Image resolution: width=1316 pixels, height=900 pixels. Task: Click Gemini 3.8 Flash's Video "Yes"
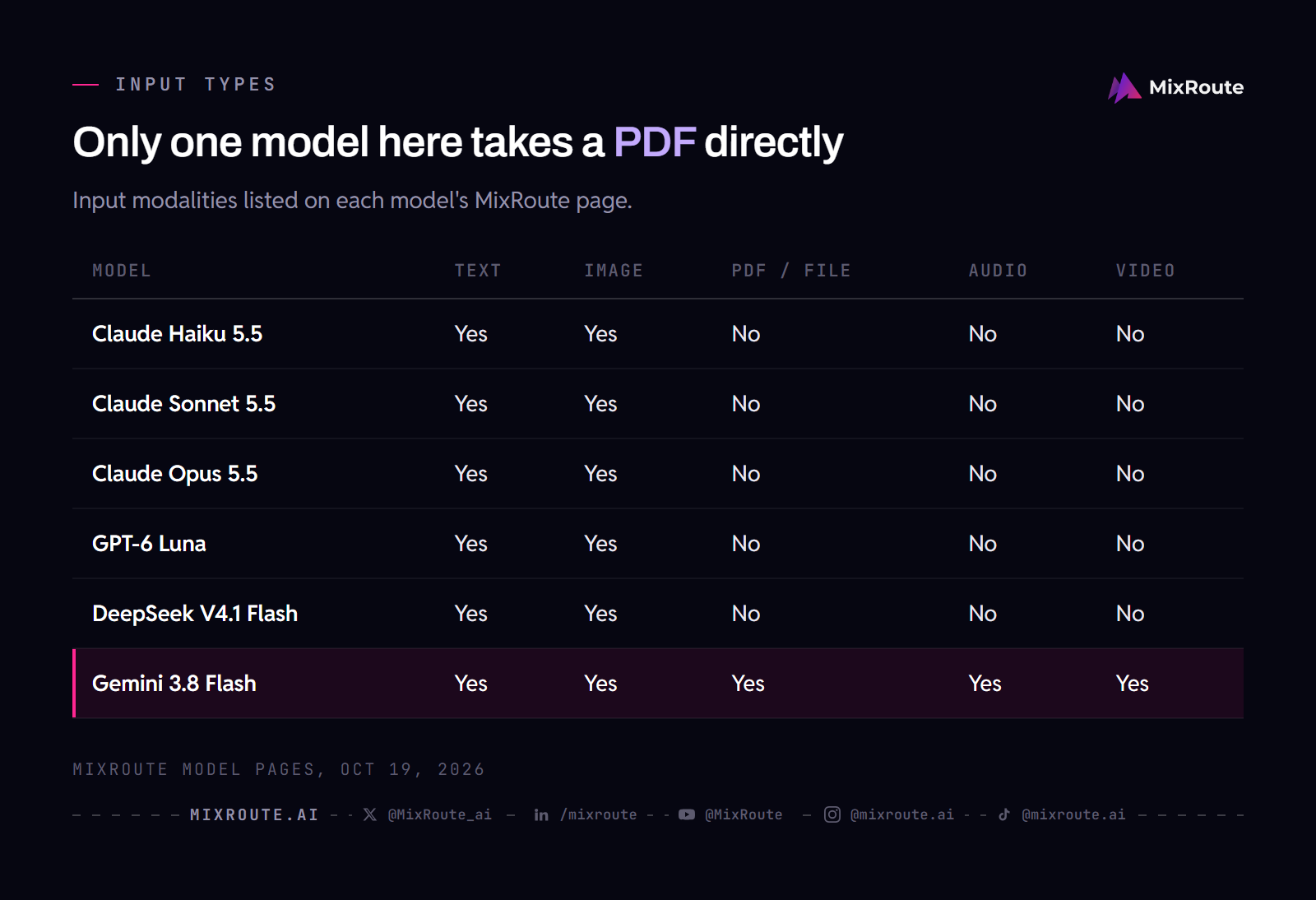tap(1133, 684)
